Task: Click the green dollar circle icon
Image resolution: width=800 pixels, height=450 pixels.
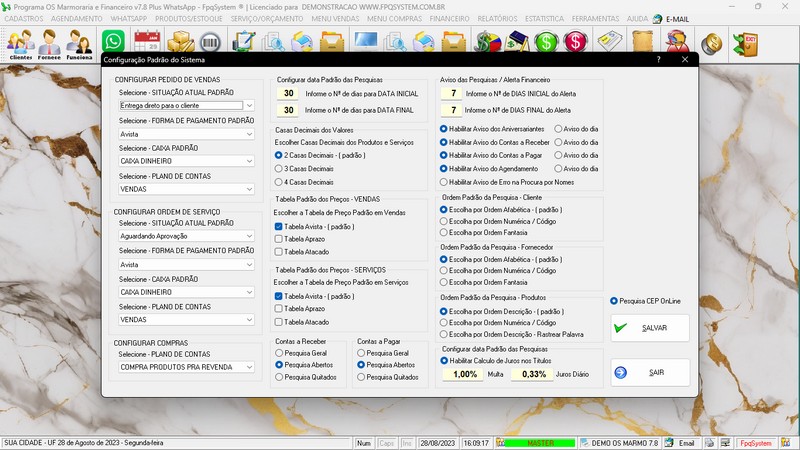Action: click(x=546, y=41)
